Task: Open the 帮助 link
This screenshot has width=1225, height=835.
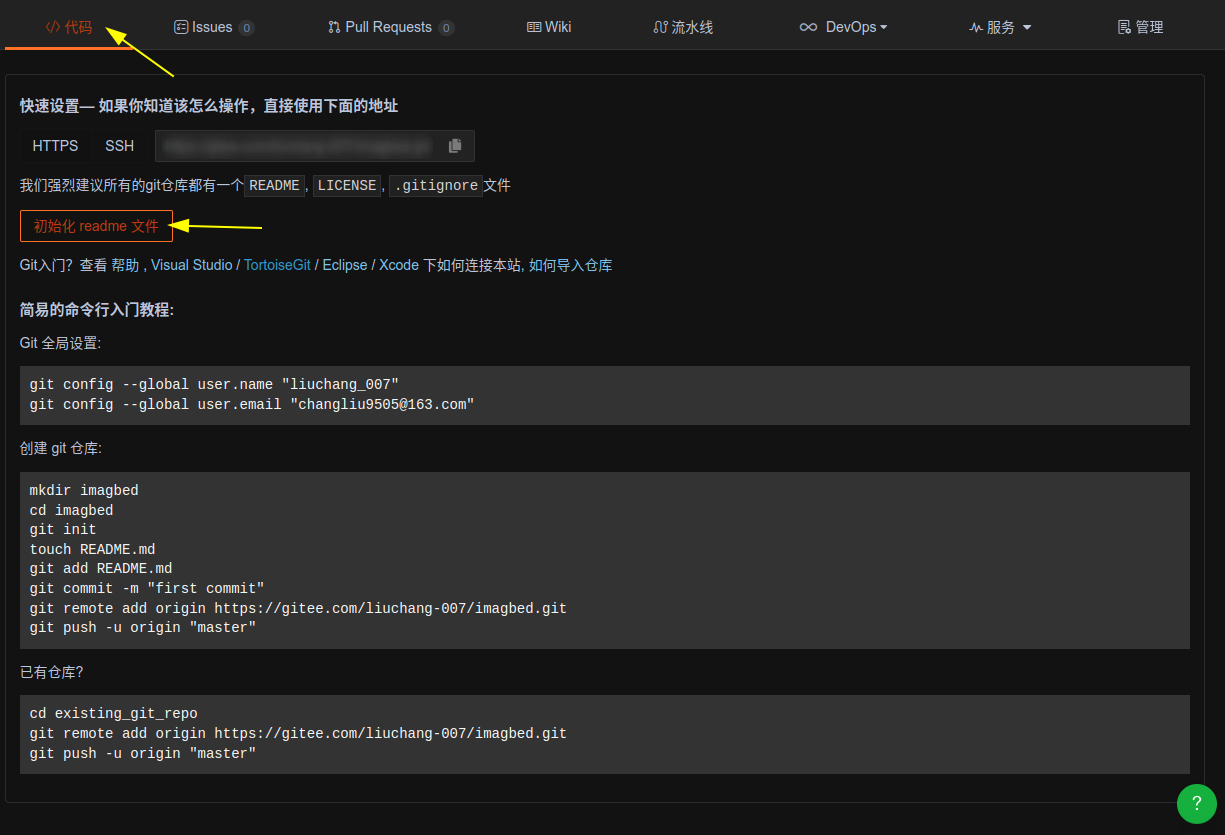Action: [125, 265]
